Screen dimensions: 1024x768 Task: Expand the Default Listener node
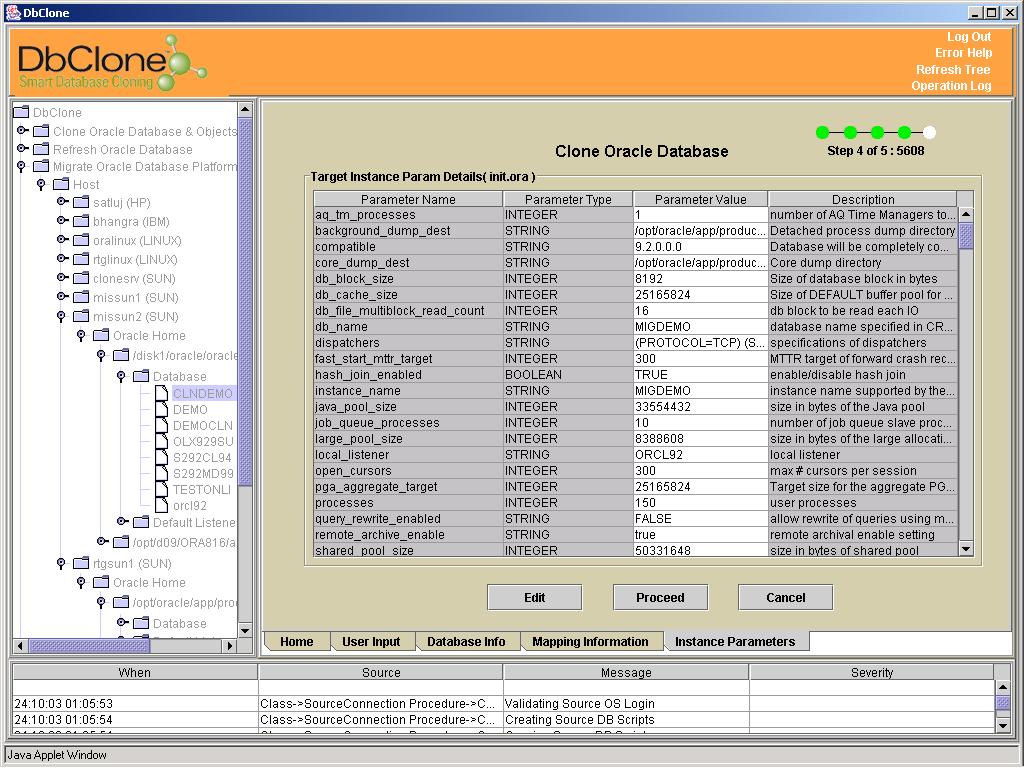pos(122,521)
